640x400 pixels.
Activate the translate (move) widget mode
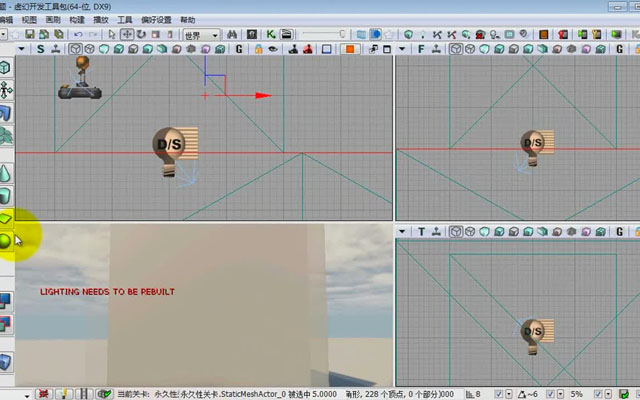click(127, 34)
